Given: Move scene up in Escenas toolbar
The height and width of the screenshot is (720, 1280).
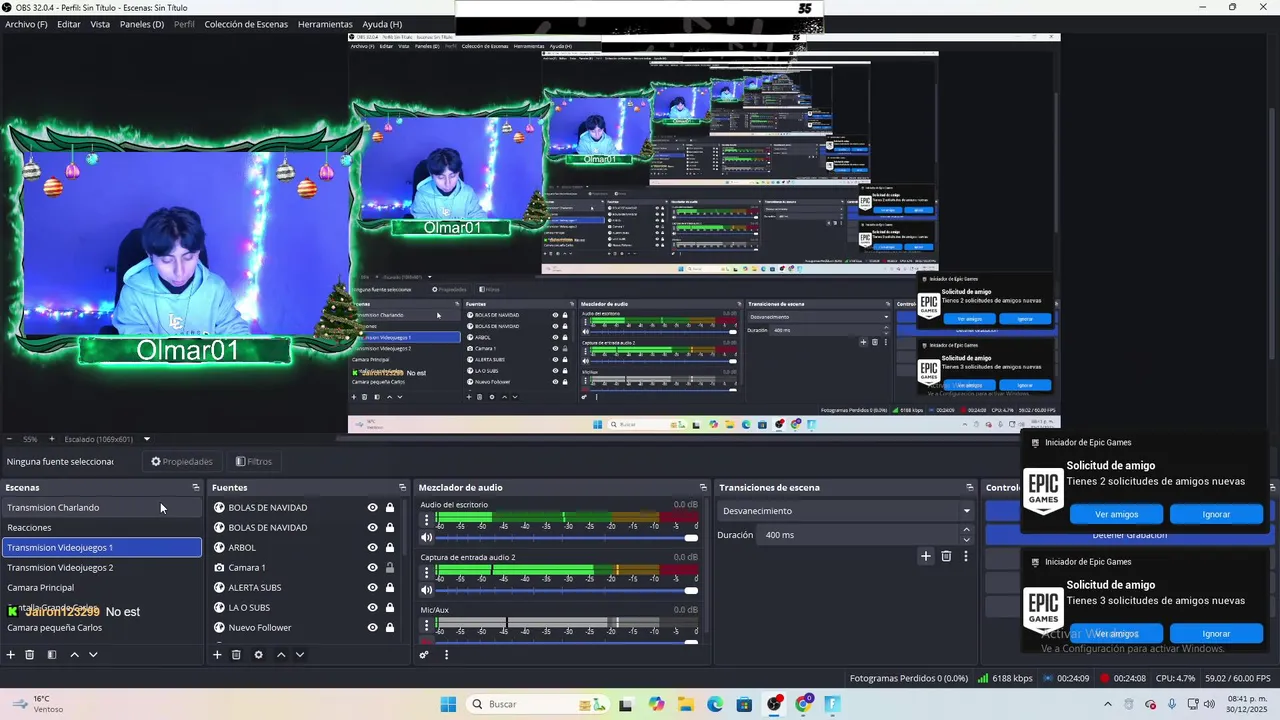Looking at the screenshot, I should coord(74,655).
